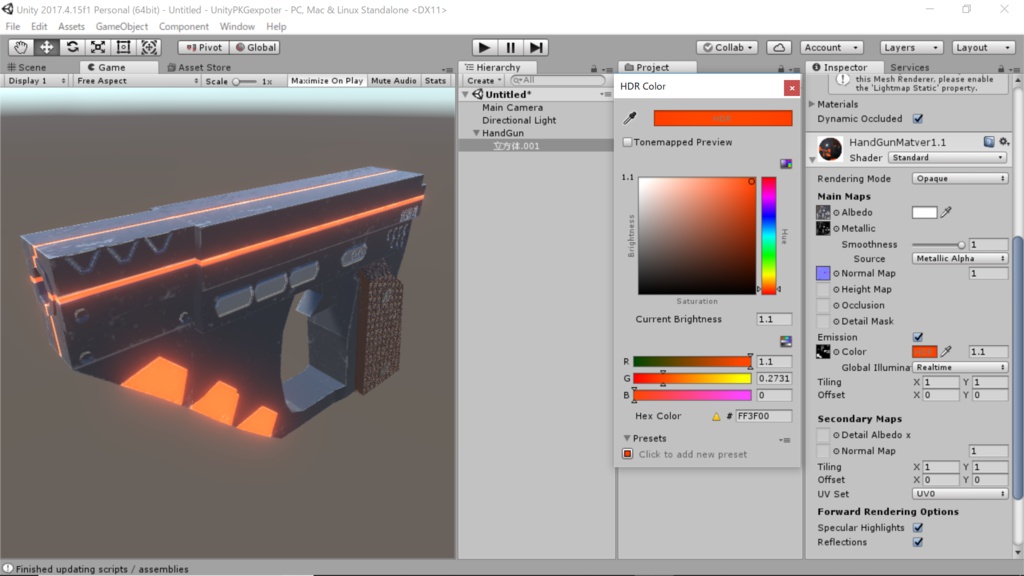
Task: Open the Rendering Mode dropdown
Action: point(959,178)
